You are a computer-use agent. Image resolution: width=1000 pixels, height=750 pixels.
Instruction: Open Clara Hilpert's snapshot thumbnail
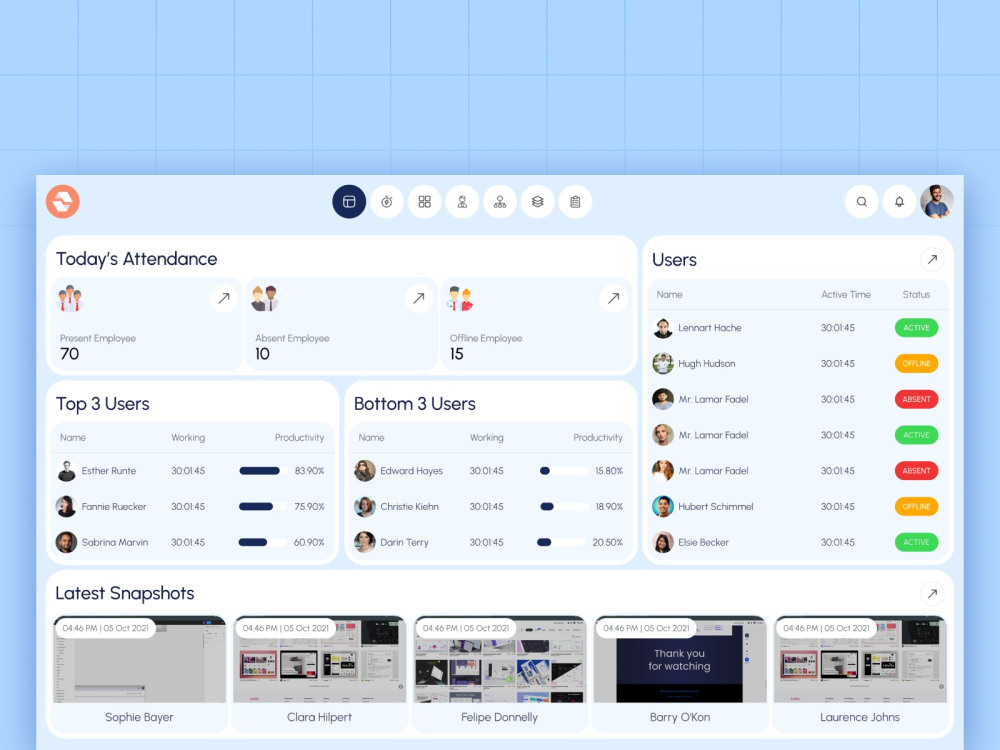coord(320,659)
